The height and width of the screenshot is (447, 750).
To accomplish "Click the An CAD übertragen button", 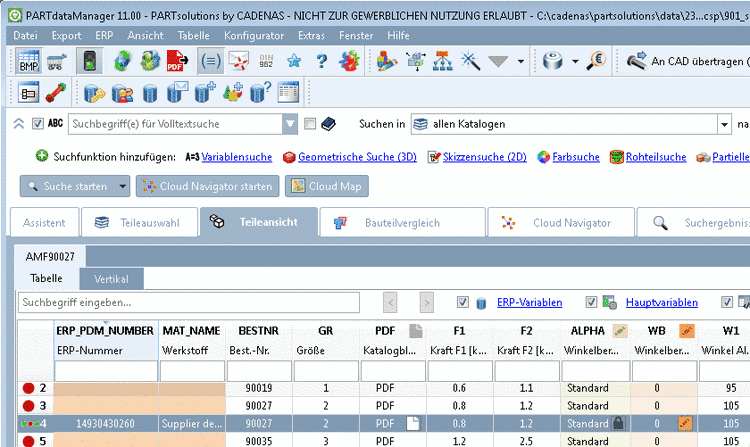I will pos(687,61).
